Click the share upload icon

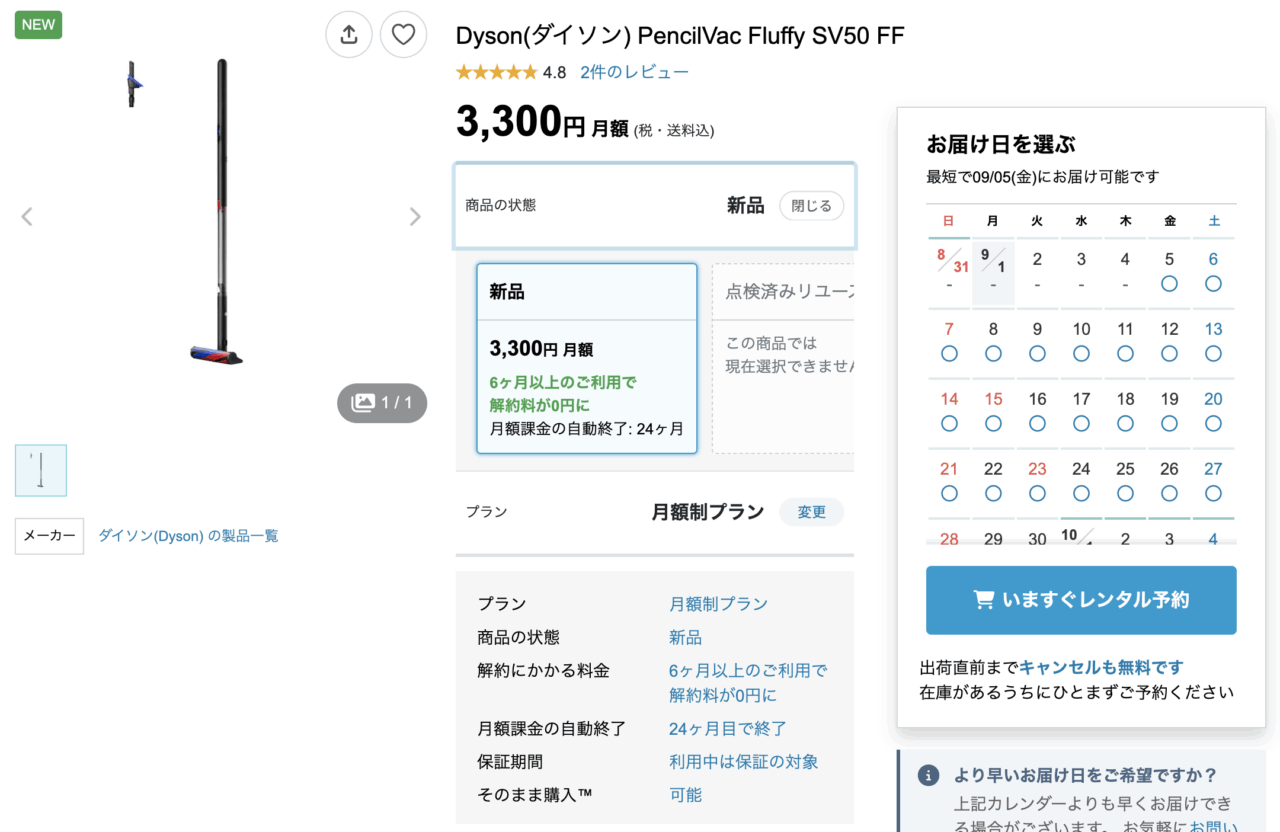[x=349, y=35]
